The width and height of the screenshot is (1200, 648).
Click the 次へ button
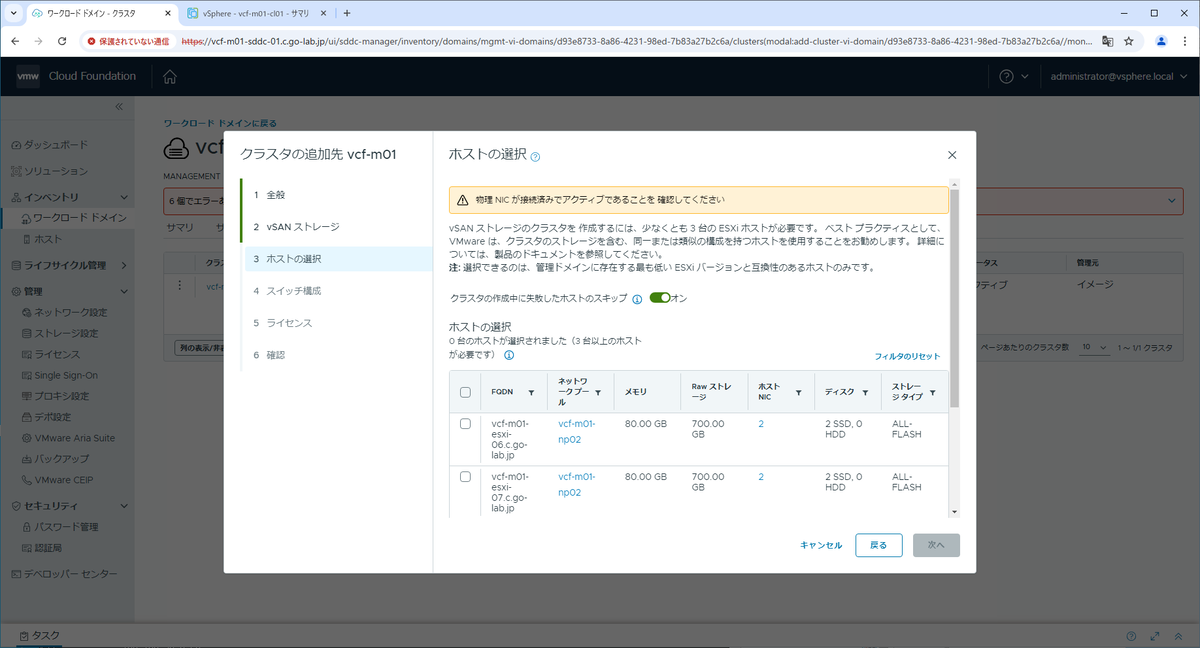click(x=936, y=545)
